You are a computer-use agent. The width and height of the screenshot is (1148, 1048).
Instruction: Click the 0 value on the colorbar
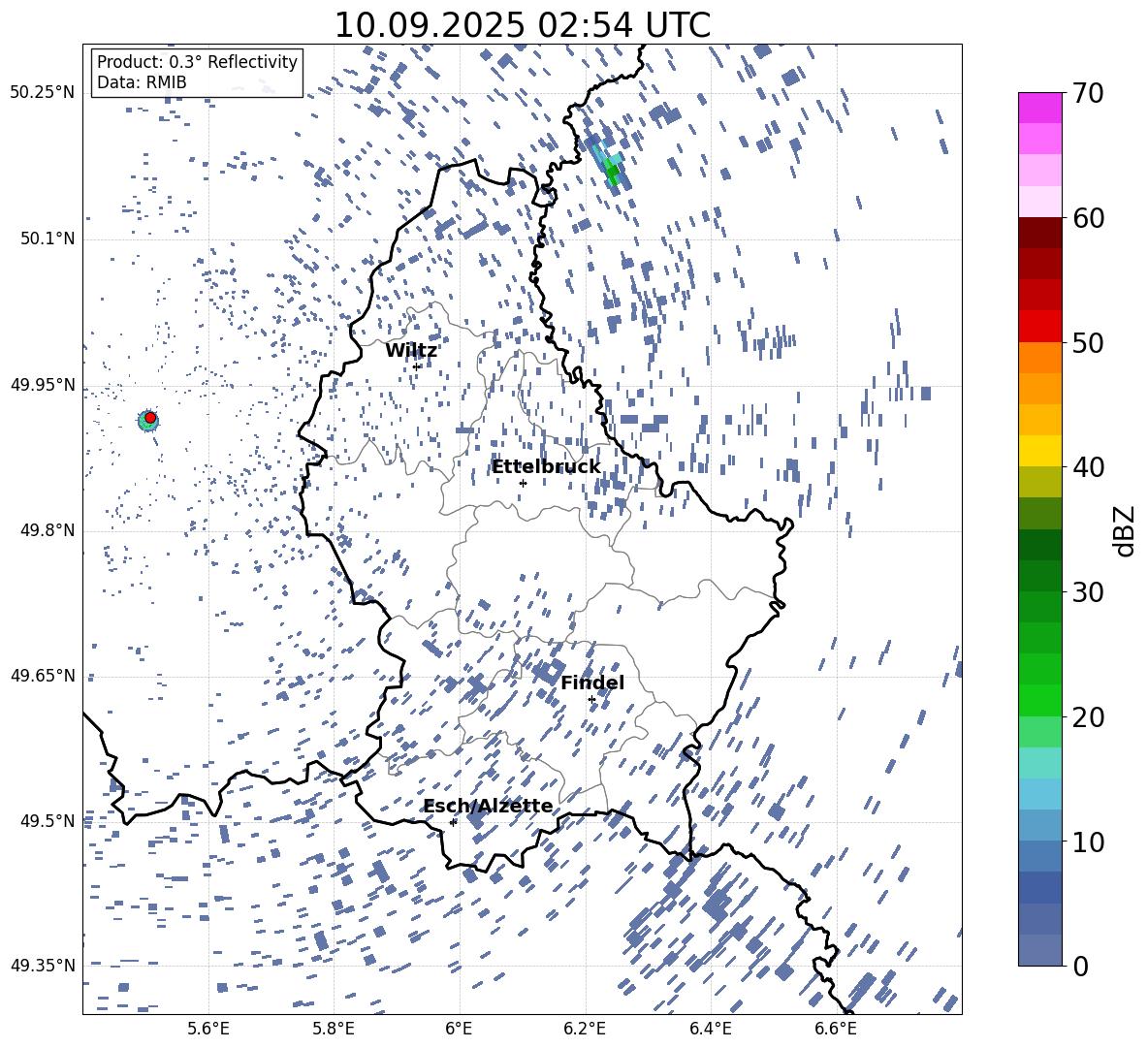point(1081,966)
